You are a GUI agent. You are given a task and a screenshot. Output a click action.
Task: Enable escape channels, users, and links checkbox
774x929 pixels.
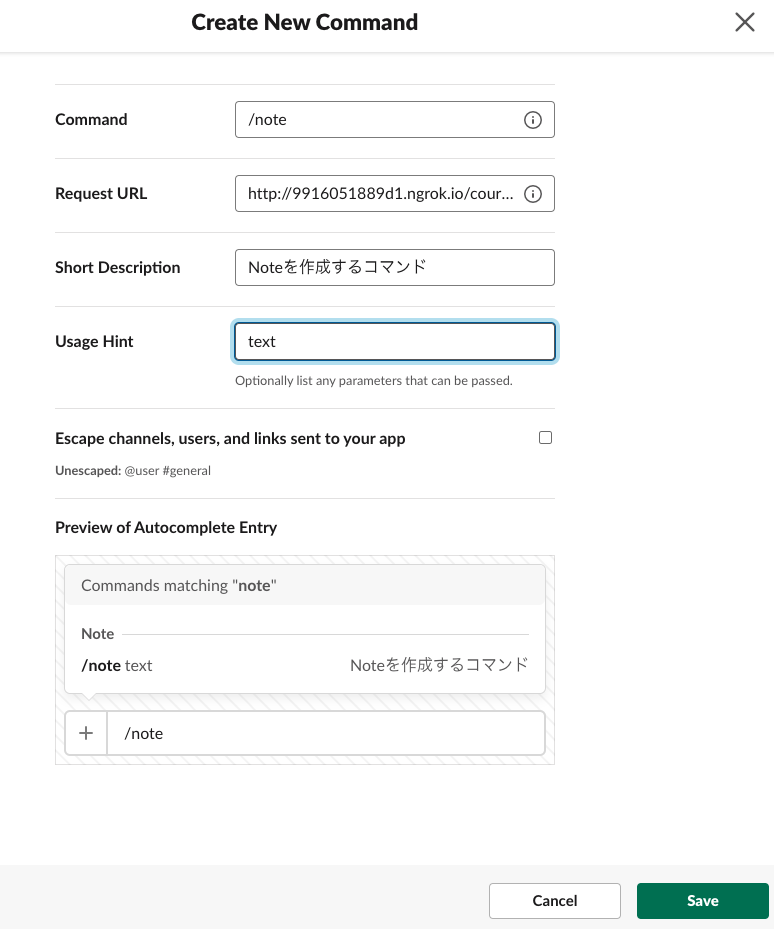545,437
